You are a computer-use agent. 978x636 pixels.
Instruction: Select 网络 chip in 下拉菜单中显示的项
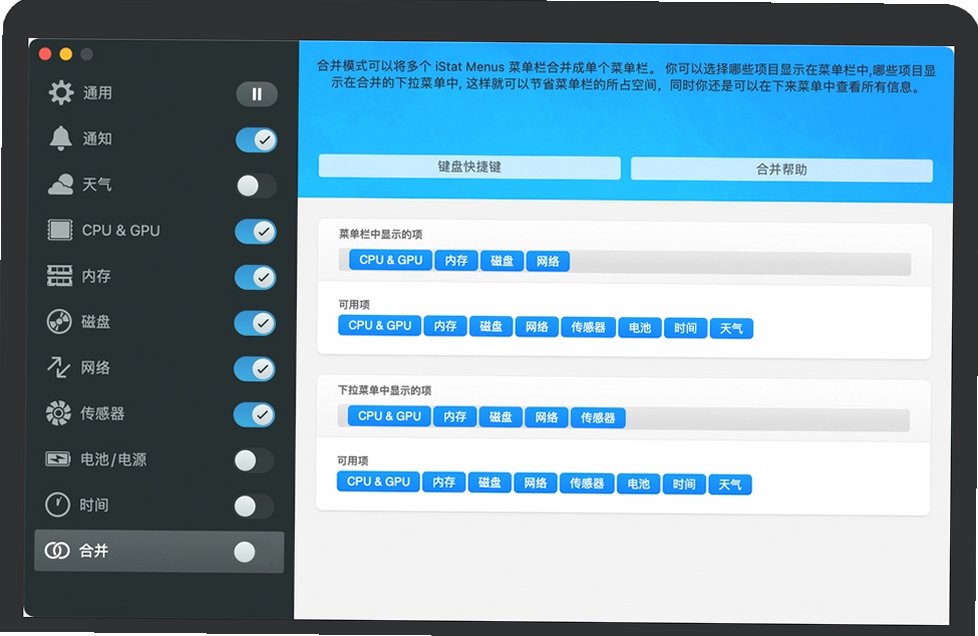point(546,417)
